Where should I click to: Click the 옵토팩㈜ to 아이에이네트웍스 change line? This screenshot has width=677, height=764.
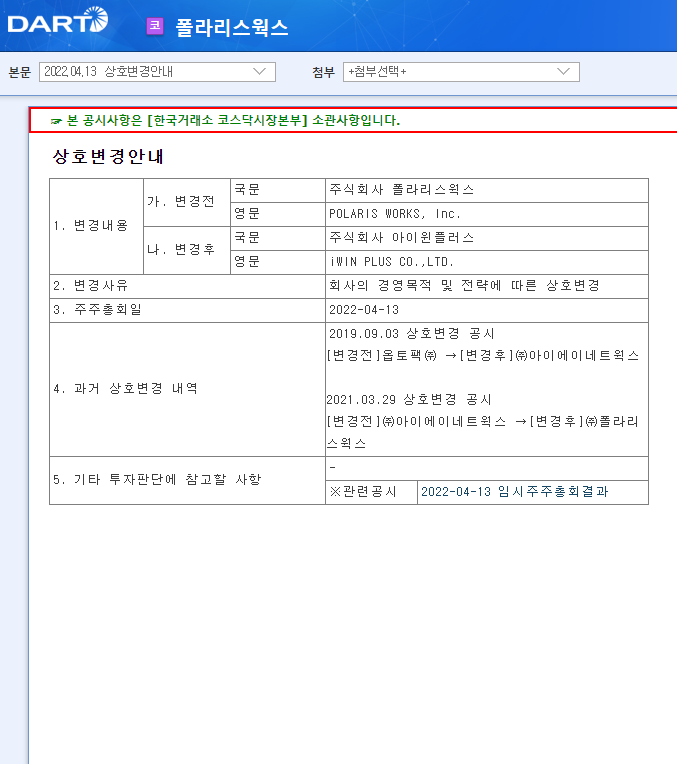(483, 356)
